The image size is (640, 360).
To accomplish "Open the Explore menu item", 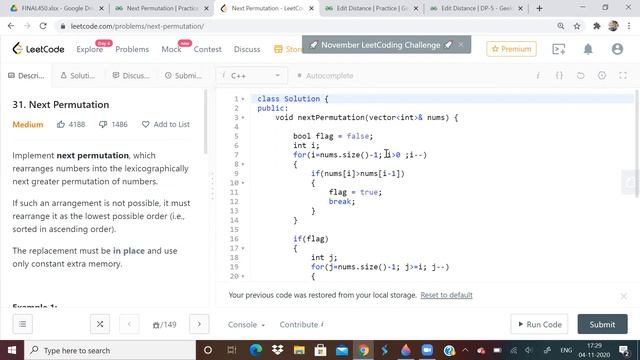I will [x=89, y=49].
